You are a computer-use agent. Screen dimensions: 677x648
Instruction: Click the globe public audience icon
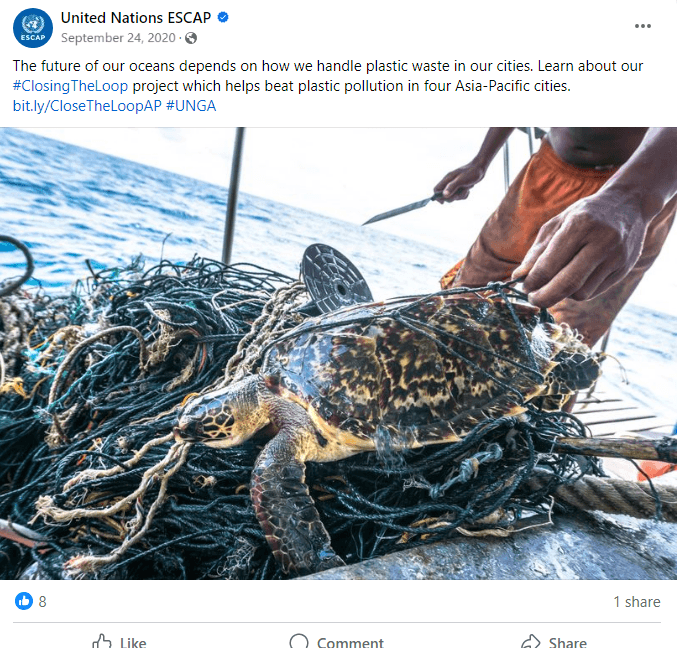coord(191,38)
